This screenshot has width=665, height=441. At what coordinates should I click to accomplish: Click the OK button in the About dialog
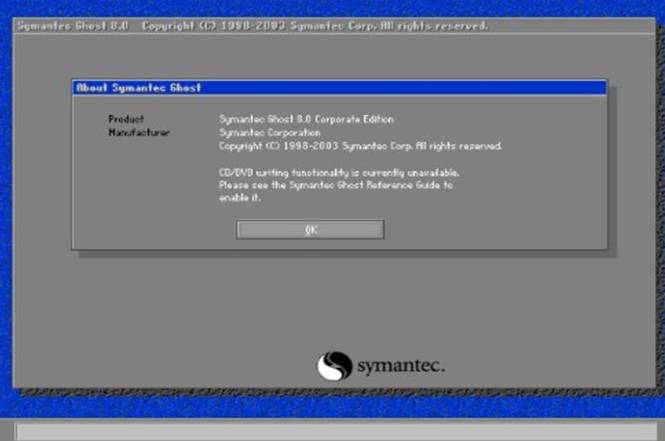[310, 229]
